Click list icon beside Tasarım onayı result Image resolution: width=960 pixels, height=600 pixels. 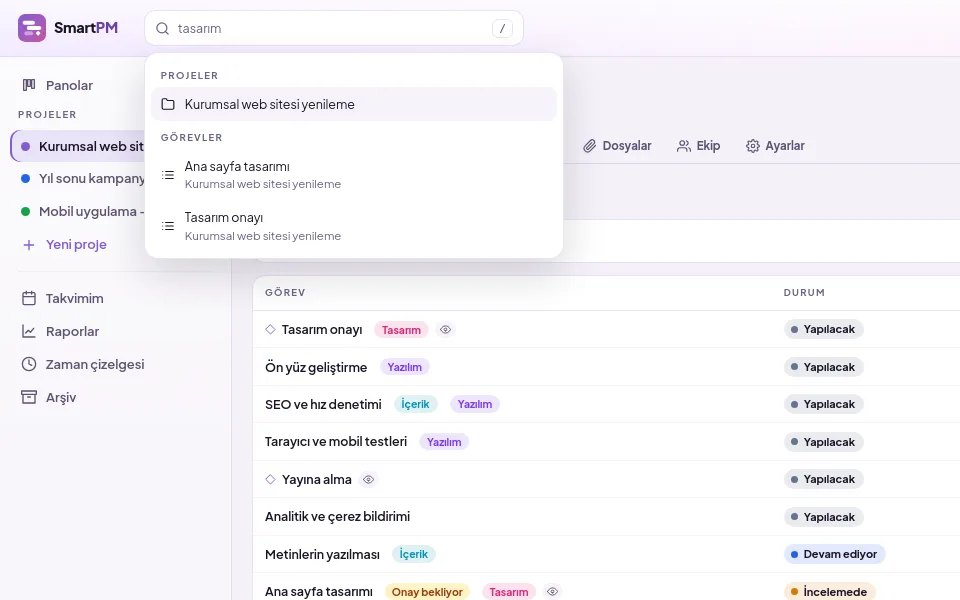(168, 226)
